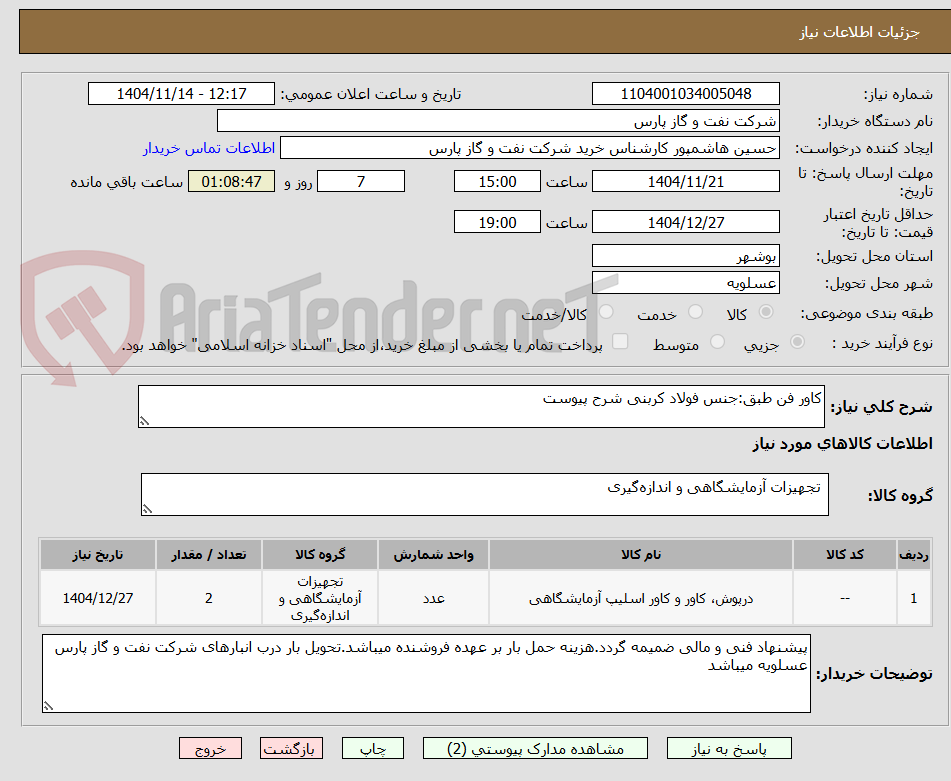Click the کد کالا column header

point(844,555)
